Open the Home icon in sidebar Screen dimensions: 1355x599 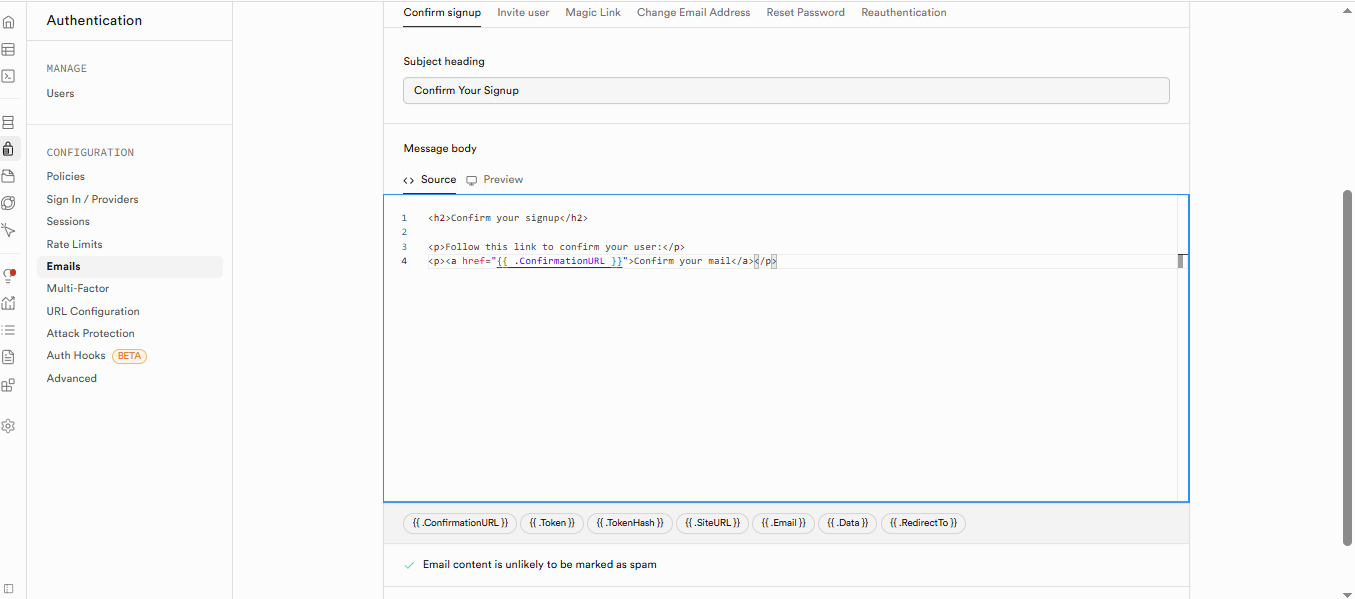pos(8,21)
